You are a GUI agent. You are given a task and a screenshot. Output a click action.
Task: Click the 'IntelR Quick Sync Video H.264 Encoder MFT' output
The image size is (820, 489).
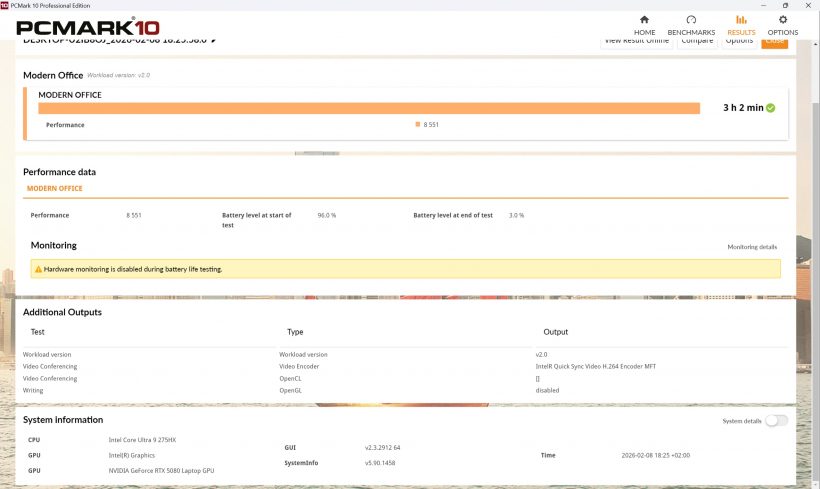(596, 367)
